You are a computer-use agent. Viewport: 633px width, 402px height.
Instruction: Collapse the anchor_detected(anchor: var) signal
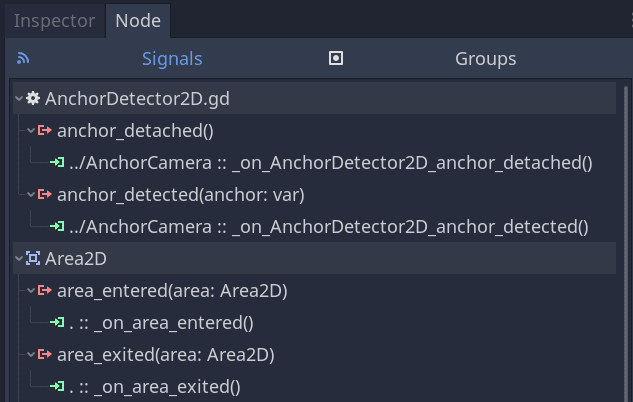point(31,195)
